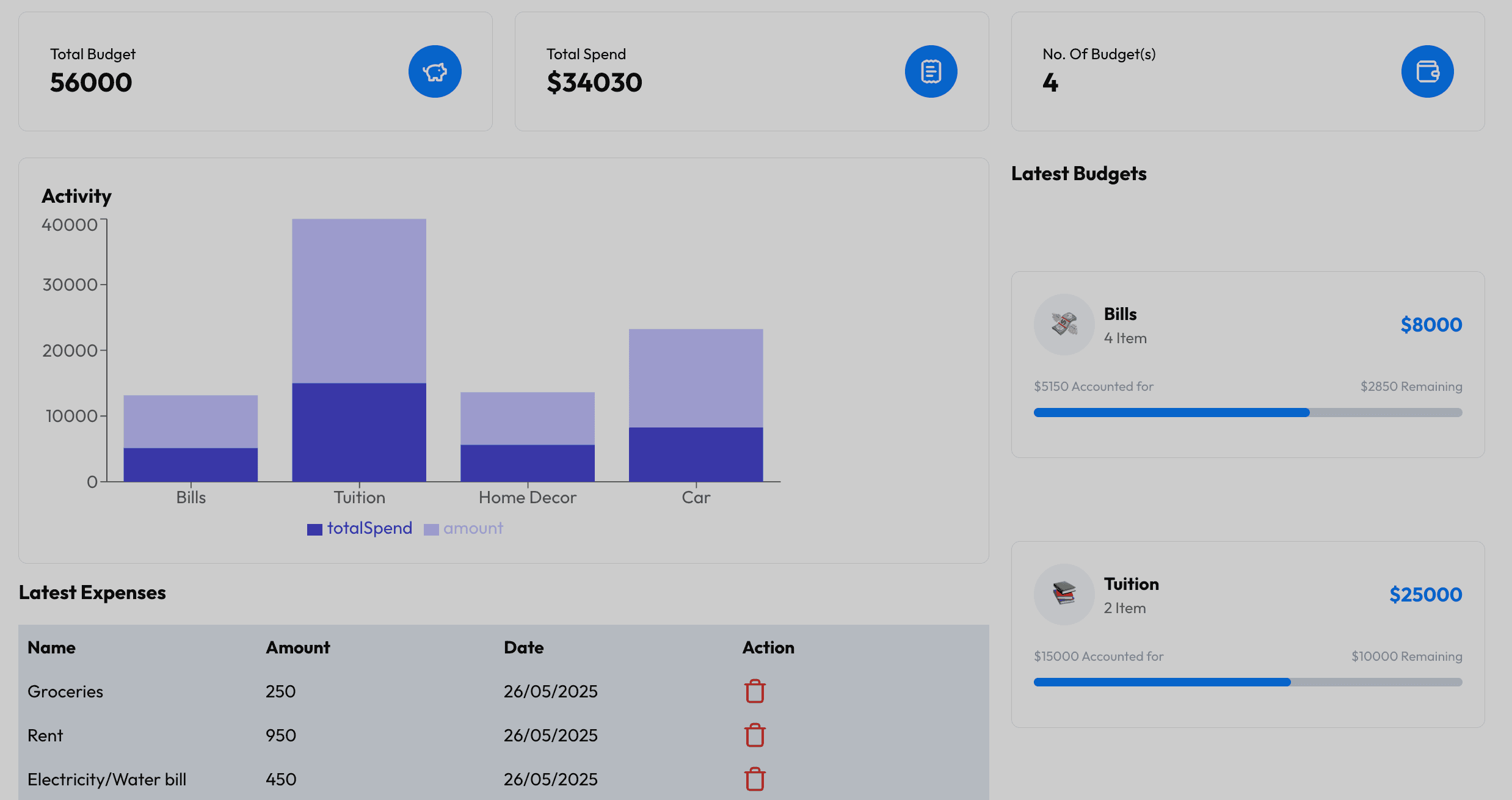This screenshot has height=800, width=1512.
Task: Toggle amount series in chart legend
Action: (x=463, y=528)
